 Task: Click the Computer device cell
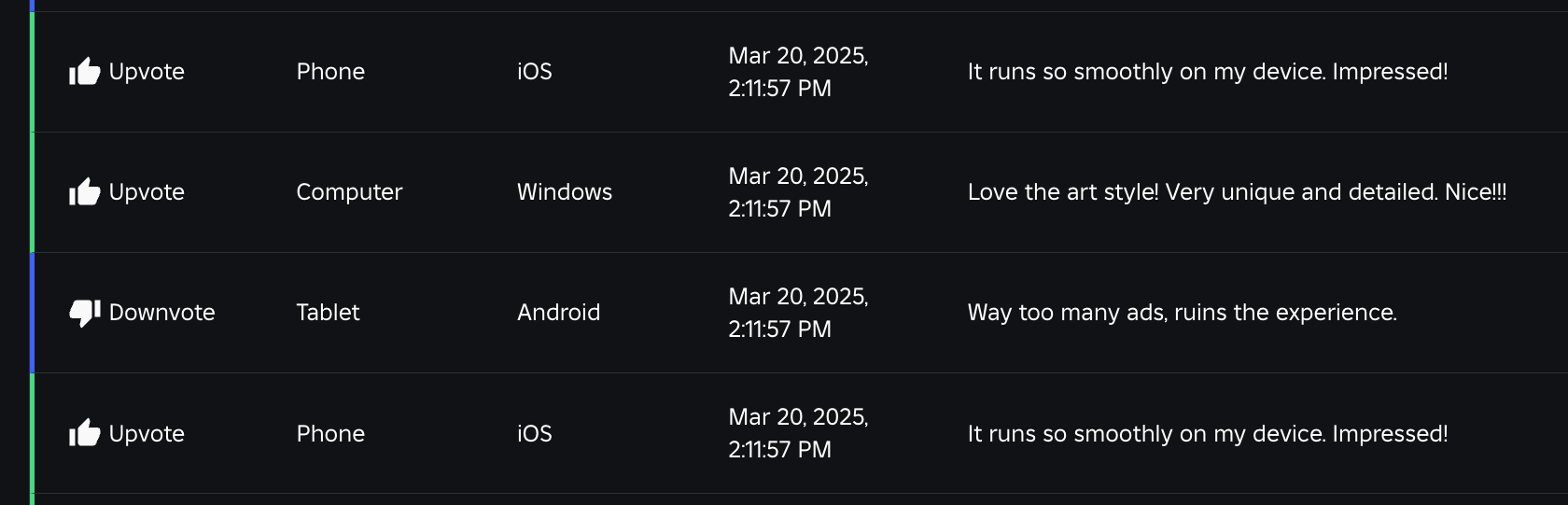(x=349, y=192)
